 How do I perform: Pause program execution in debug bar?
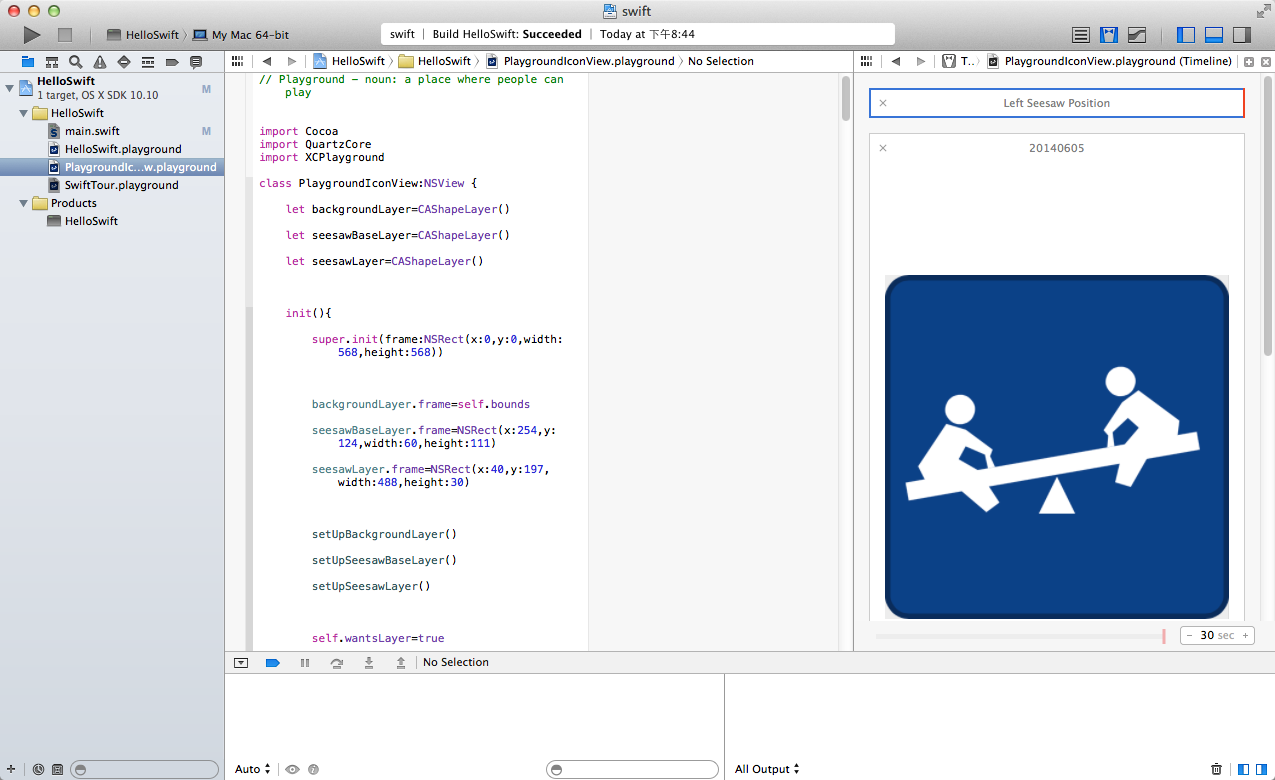[x=305, y=662]
